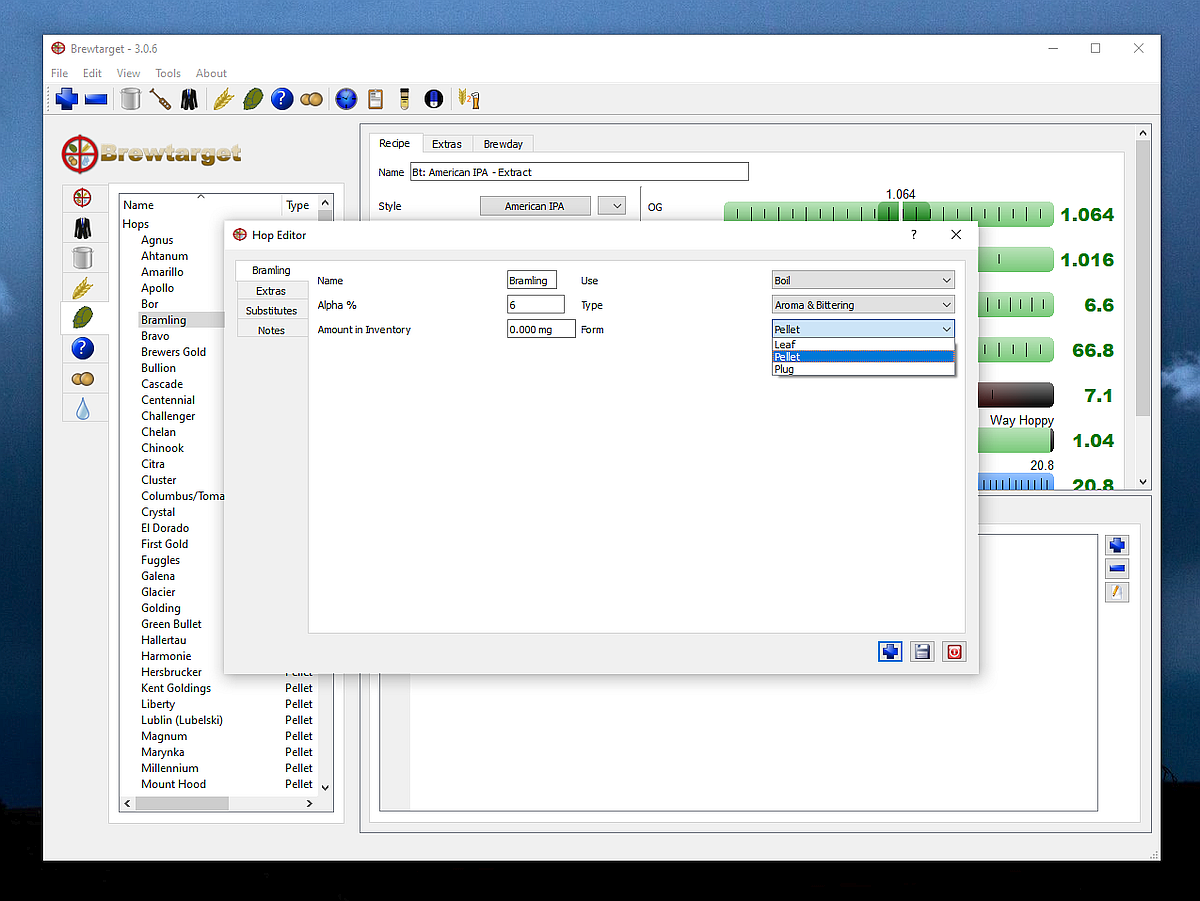Open Fermentables via toolbar grain icon
Image resolution: width=1200 pixels, height=901 pixels.
tap(223, 98)
